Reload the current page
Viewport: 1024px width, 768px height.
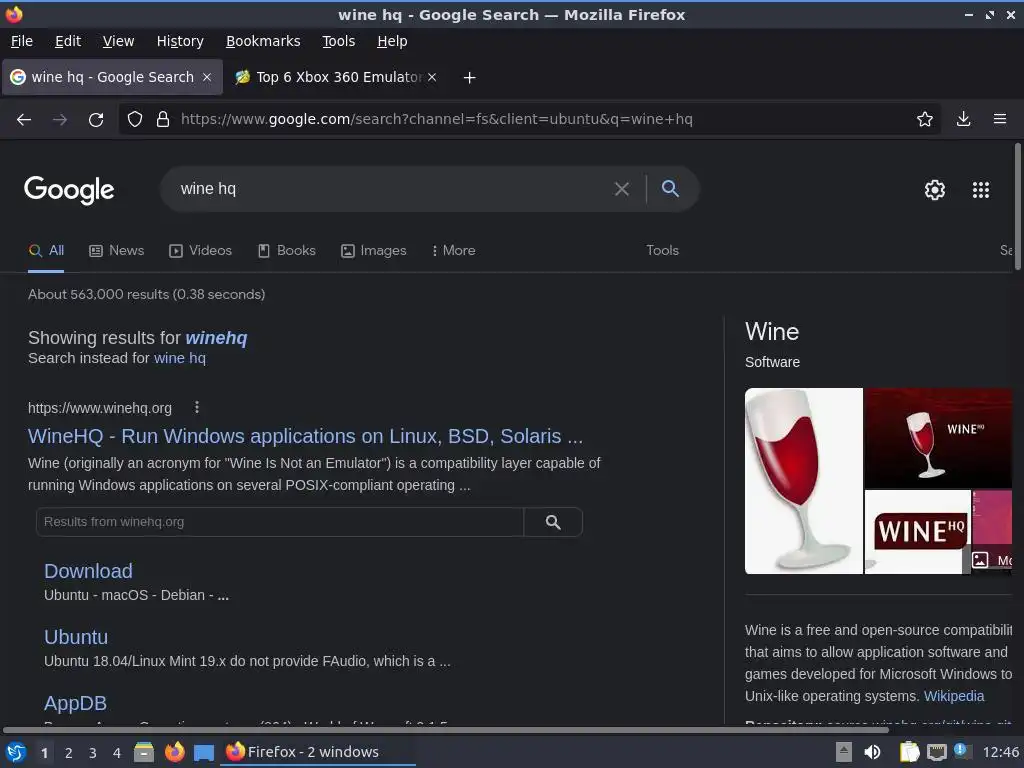(x=96, y=120)
